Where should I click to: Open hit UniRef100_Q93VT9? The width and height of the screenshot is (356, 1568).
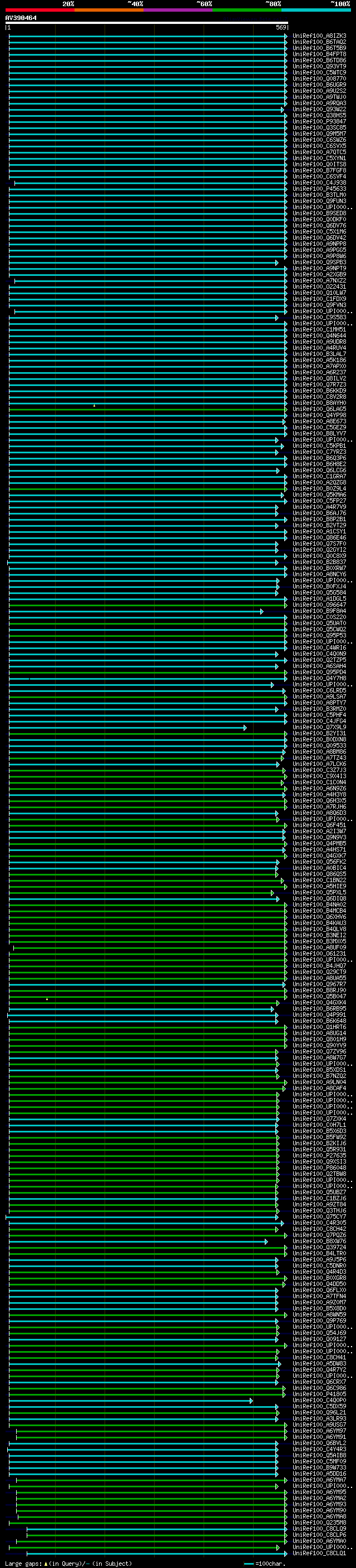point(319,66)
